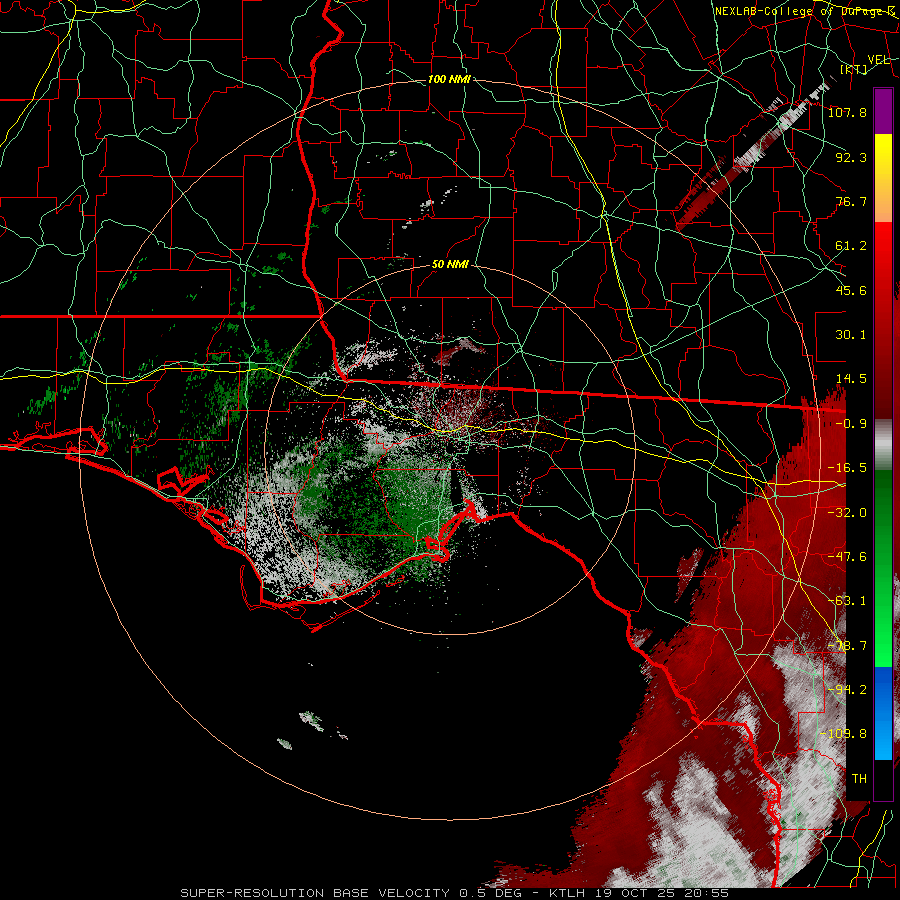The width and height of the screenshot is (900, 900).
Task: Click the -16.5 velocity scale value
Action: 847,468
